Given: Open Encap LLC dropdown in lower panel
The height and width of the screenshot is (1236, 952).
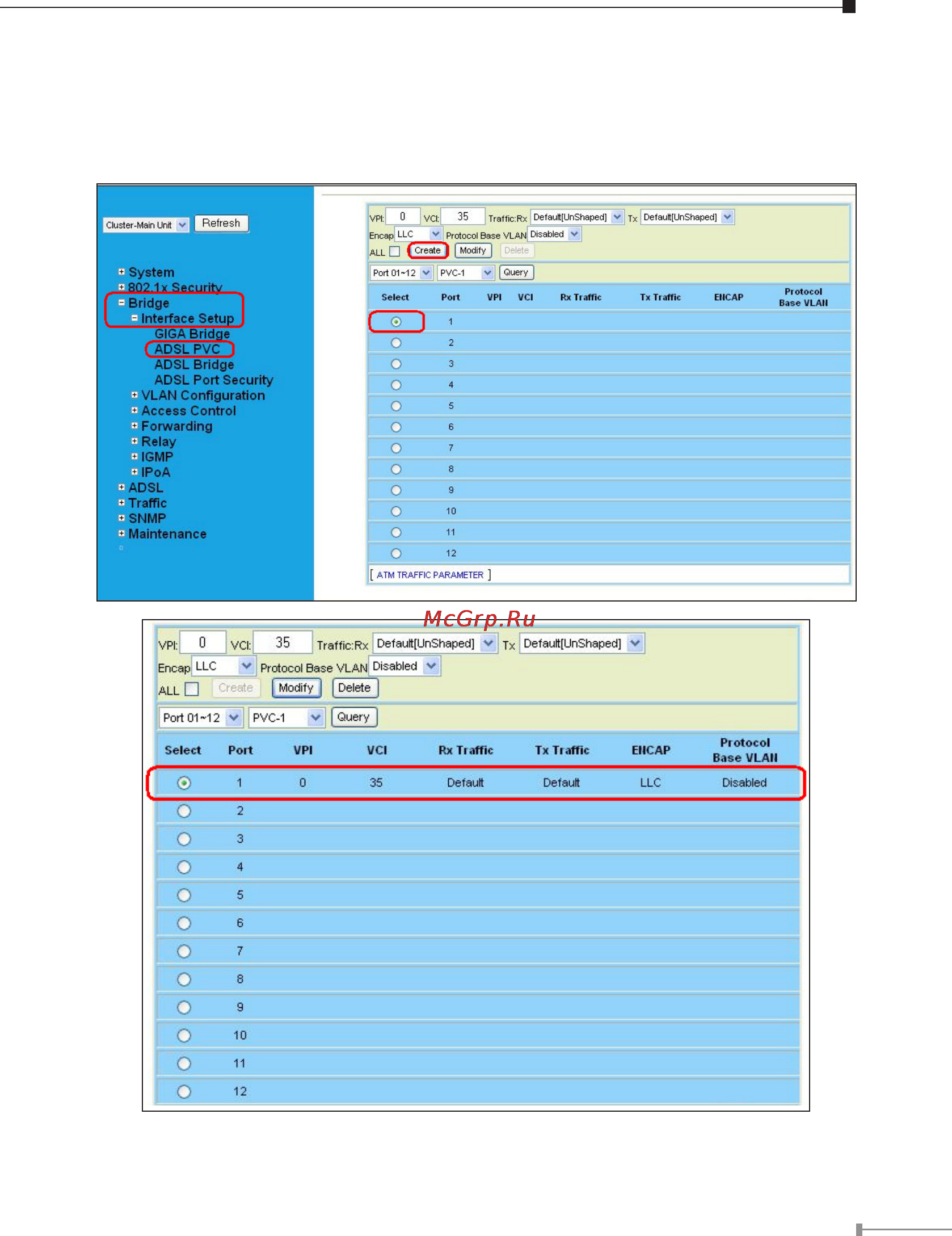Looking at the screenshot, I should click(223, 666).
